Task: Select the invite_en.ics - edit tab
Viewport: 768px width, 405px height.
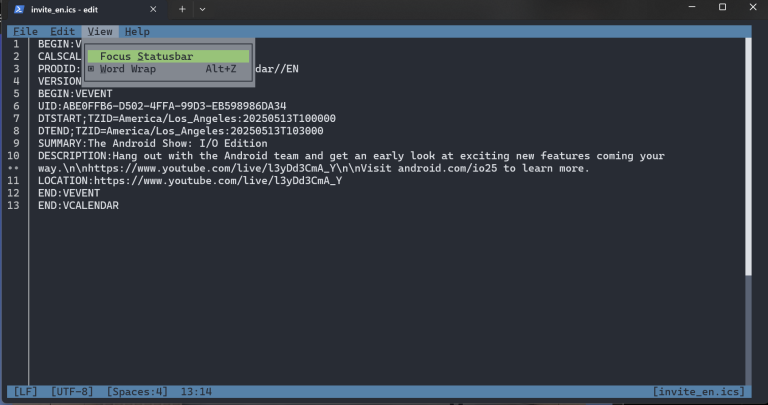Action: click(86, 9)
